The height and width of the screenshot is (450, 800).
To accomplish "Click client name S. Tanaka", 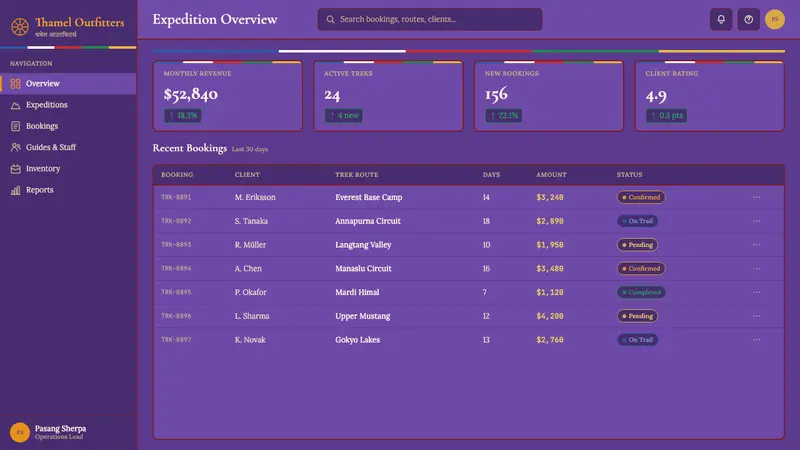I will point(251,221).
